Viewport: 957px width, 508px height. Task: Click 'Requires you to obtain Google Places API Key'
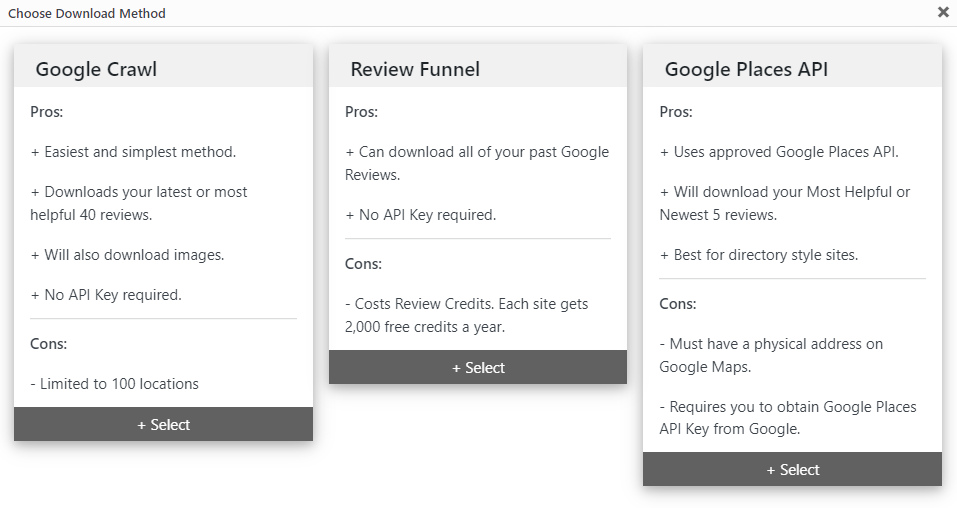click(788, 418)
